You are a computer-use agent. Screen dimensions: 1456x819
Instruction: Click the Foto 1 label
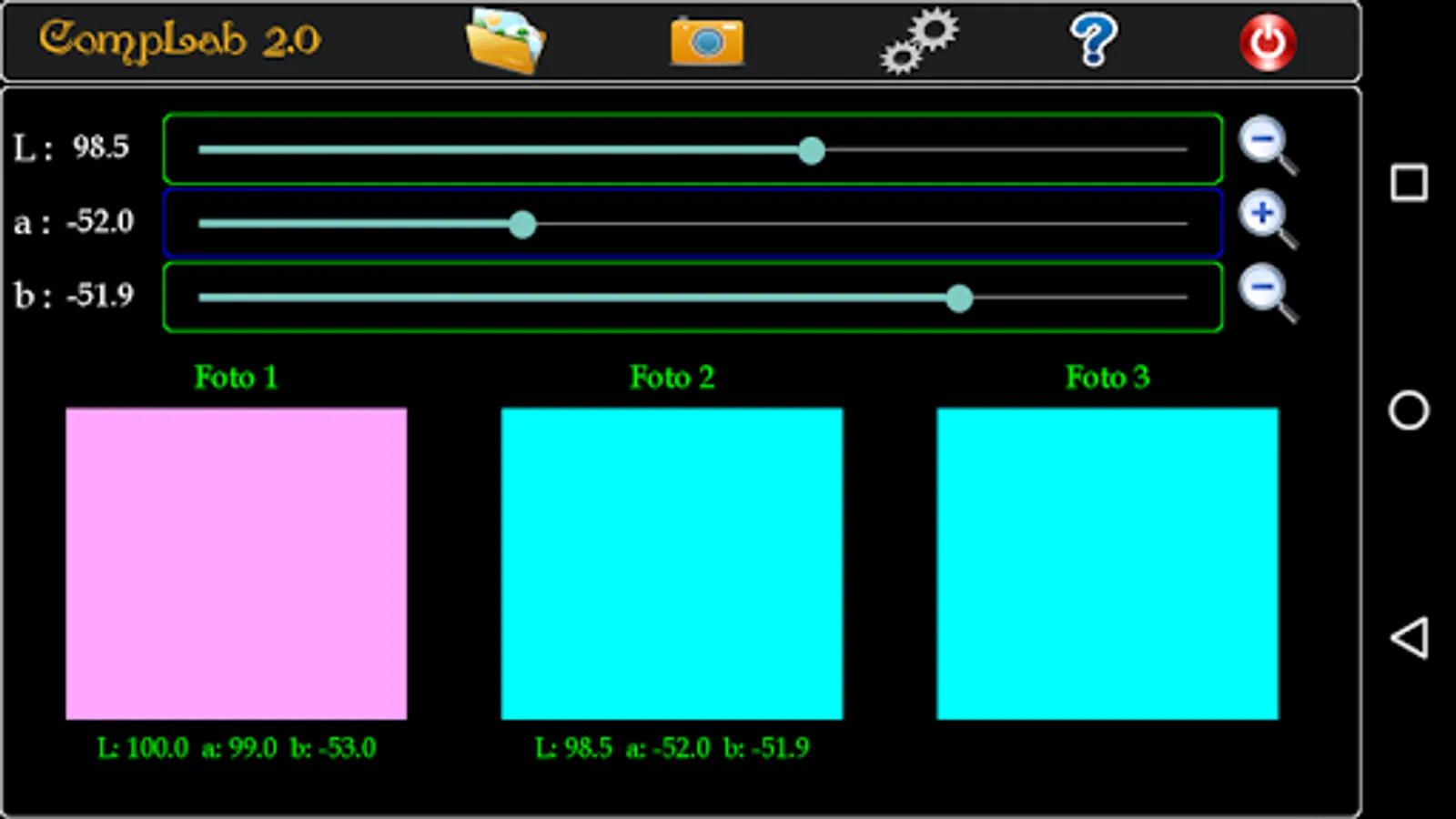pyautogui.click(x=236, y=377)
